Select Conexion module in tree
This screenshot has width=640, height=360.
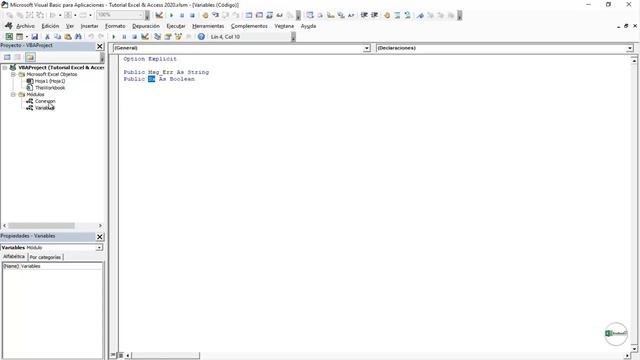pos(45,101)
